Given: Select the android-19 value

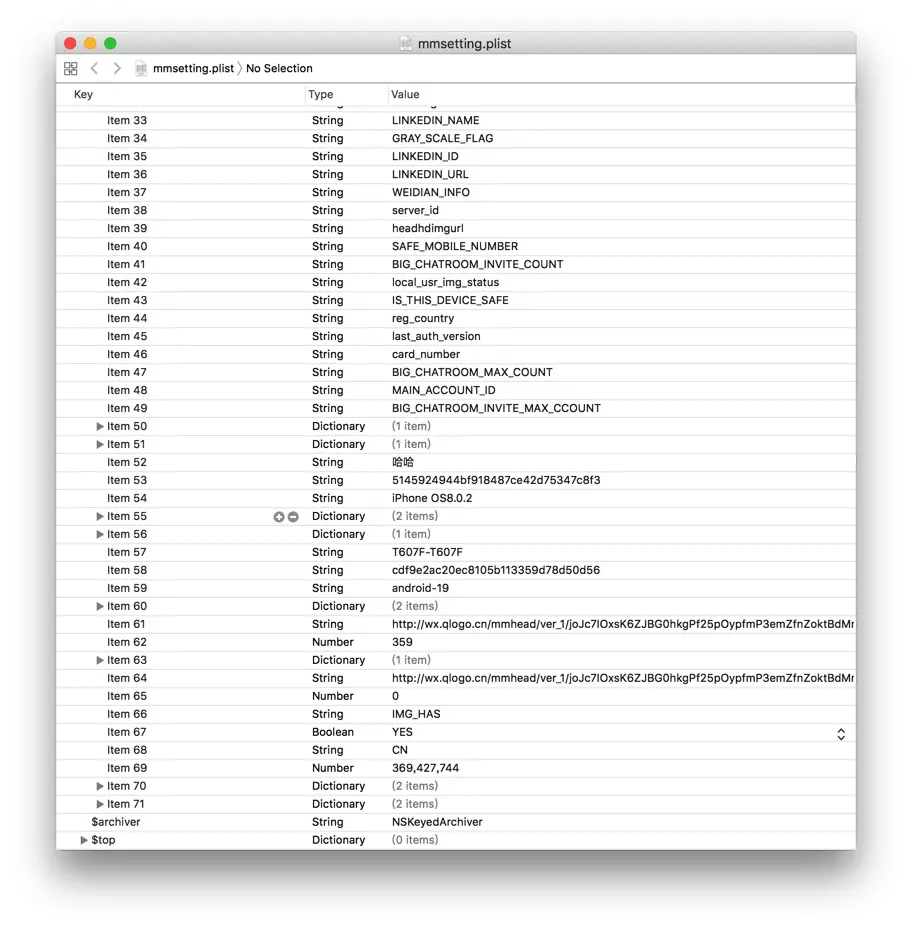Looking at the screenshot, I should tap(420, 588).
